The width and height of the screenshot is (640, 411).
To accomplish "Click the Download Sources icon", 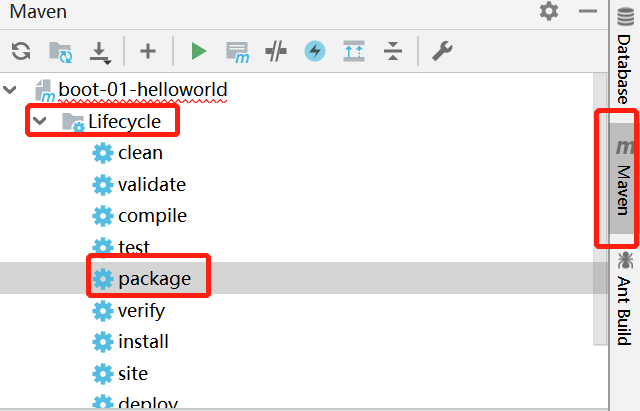I will (101, 51).
